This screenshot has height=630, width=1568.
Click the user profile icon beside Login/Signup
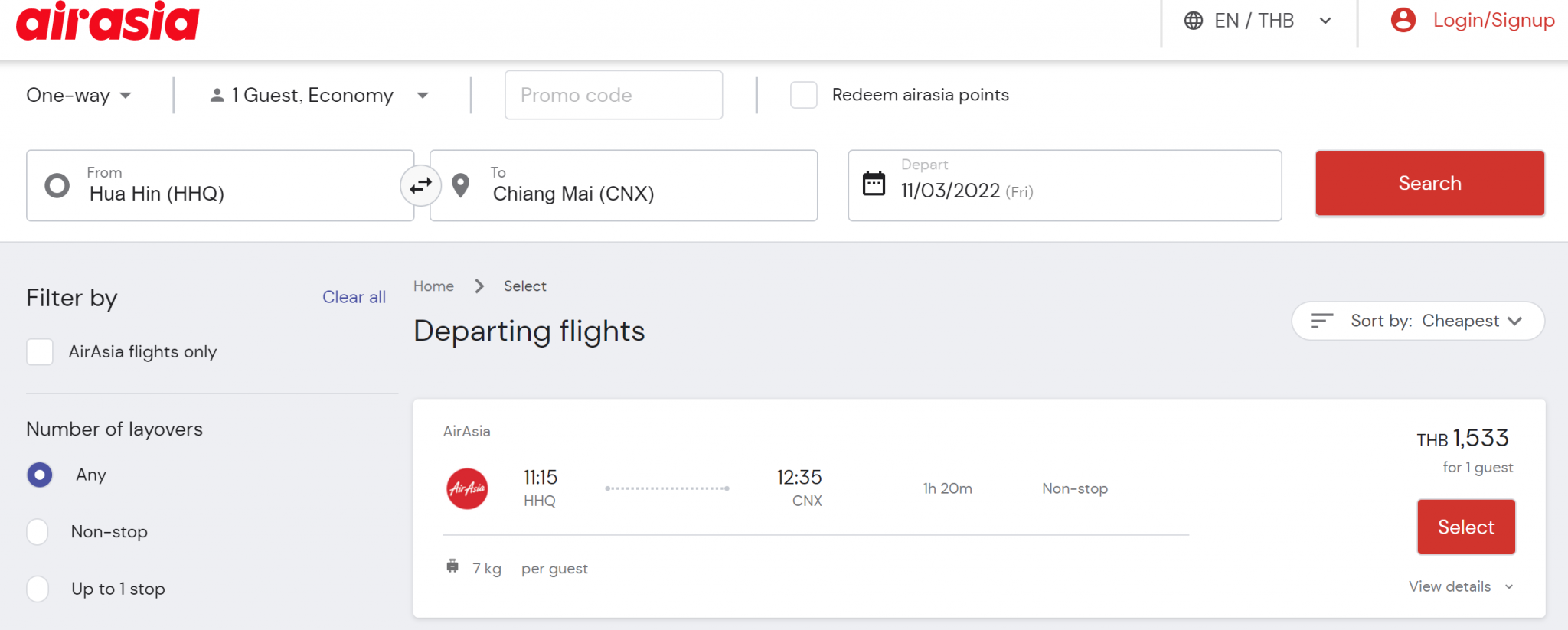click(x=1403, y=20)
